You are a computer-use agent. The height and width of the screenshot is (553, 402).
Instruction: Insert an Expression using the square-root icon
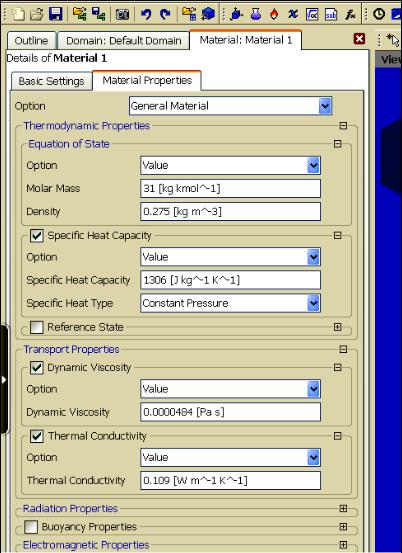click(312, 14)
